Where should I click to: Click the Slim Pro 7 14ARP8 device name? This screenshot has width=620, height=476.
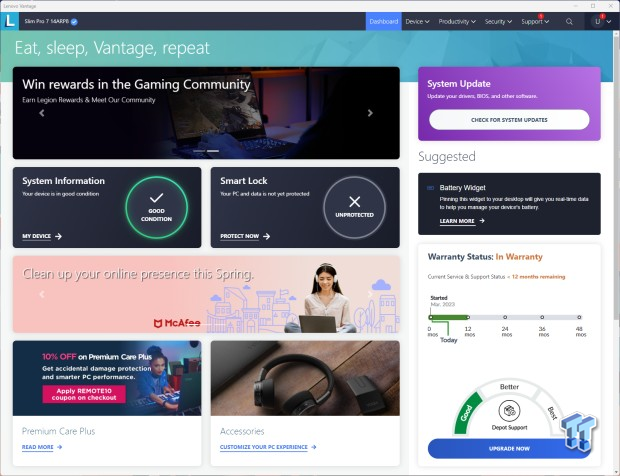[x=47, y=21]
